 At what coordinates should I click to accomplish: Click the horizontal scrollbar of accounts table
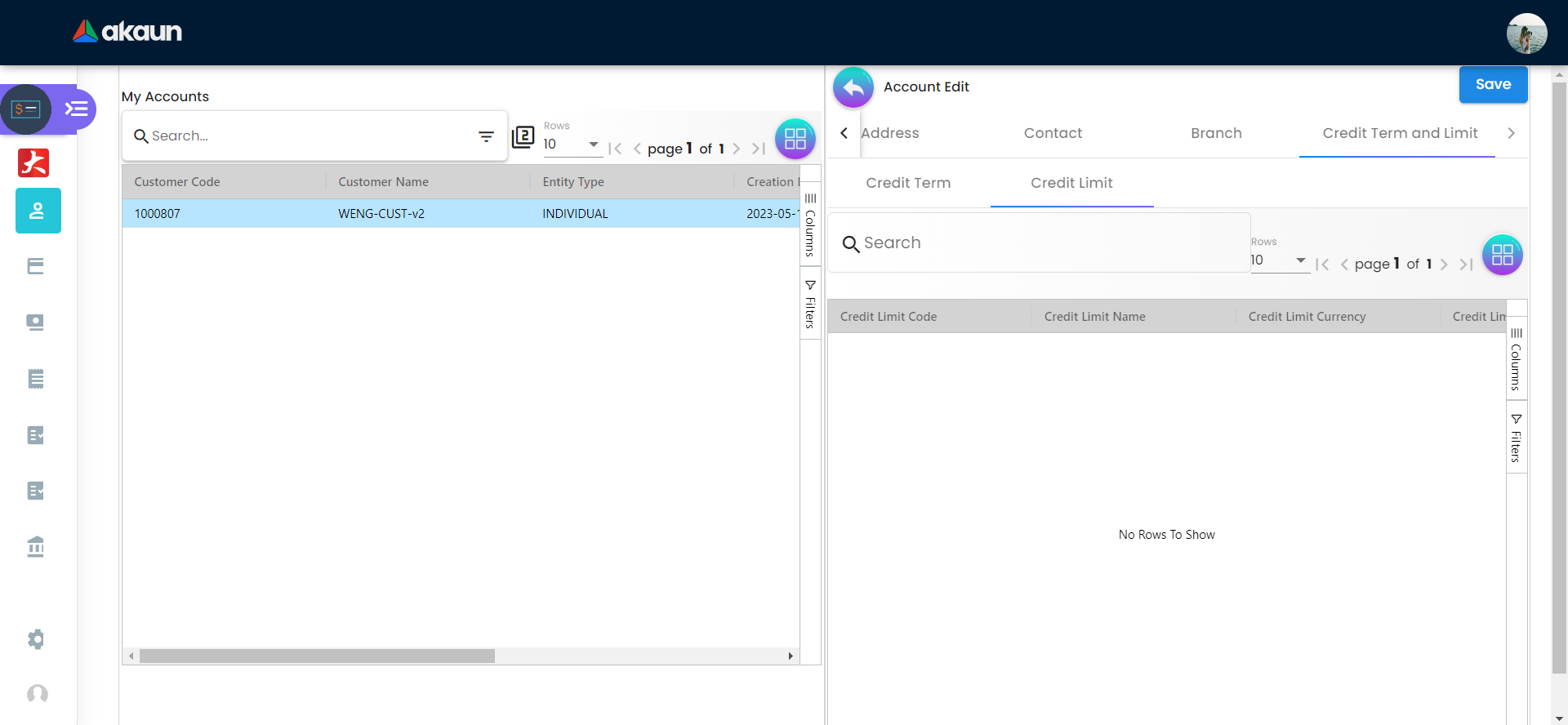click(317, 656)
